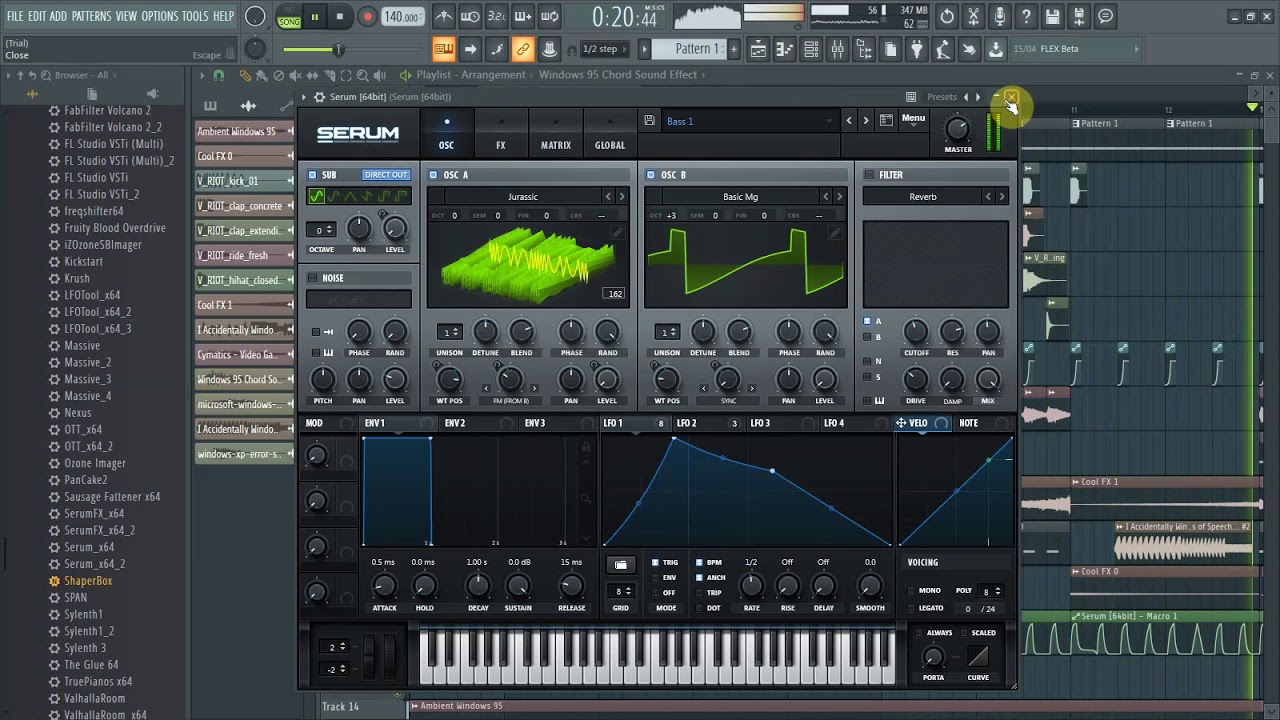Screen dimensions: 1280x720
Task: Select previous OSC B wavetable arrow
Action: pos(825,197)
